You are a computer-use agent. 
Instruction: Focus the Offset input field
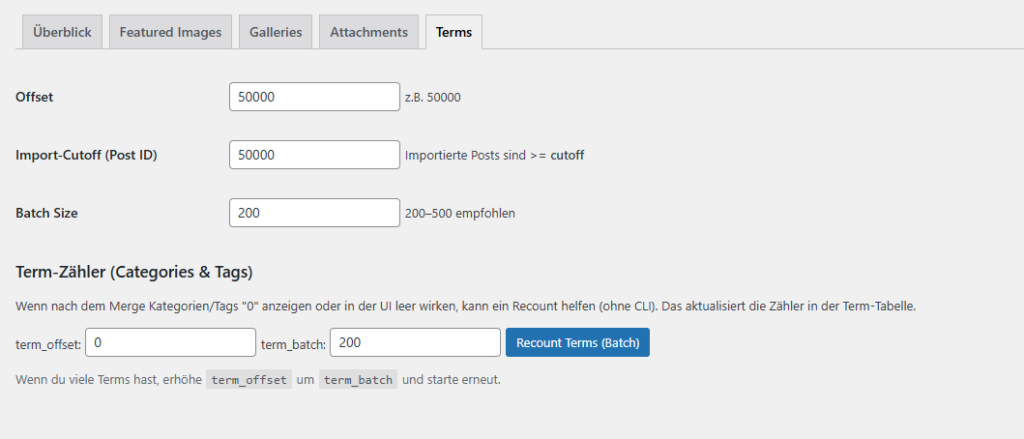pyautogui.click(x=314, y=97)
